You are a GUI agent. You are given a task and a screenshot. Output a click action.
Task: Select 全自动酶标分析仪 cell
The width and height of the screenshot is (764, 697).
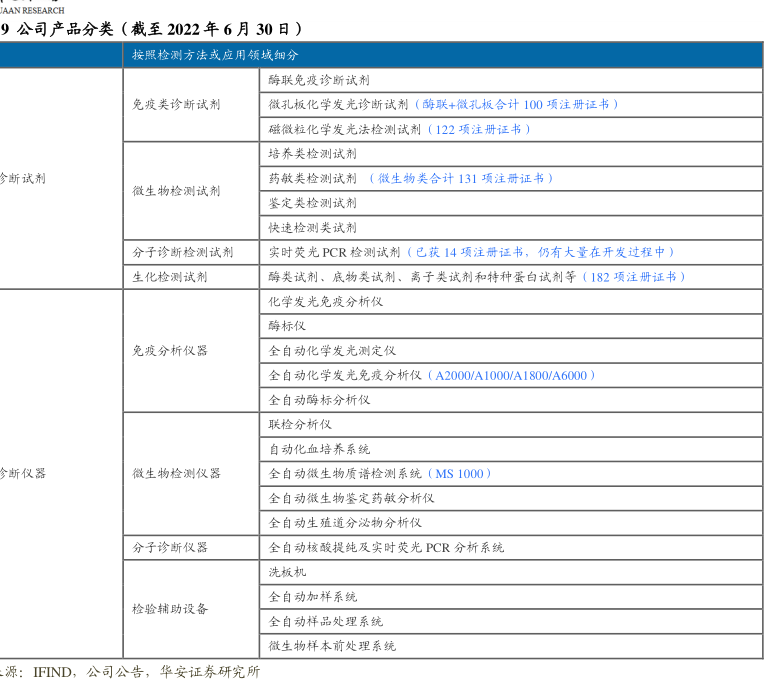(511, 400)
